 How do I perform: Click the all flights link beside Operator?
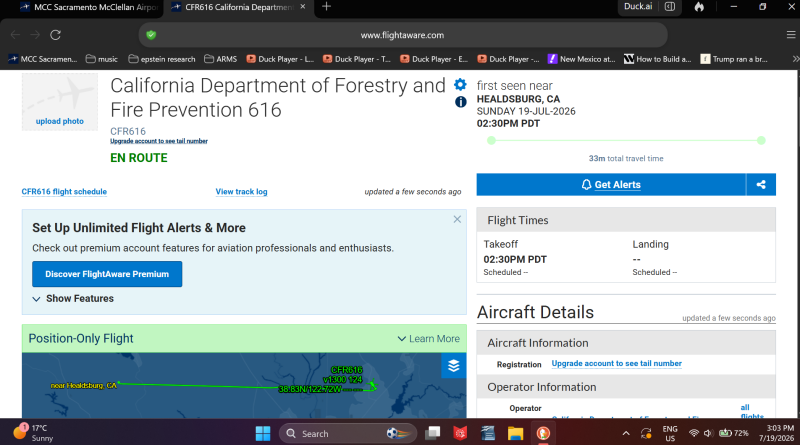click(x=752, y=412)
